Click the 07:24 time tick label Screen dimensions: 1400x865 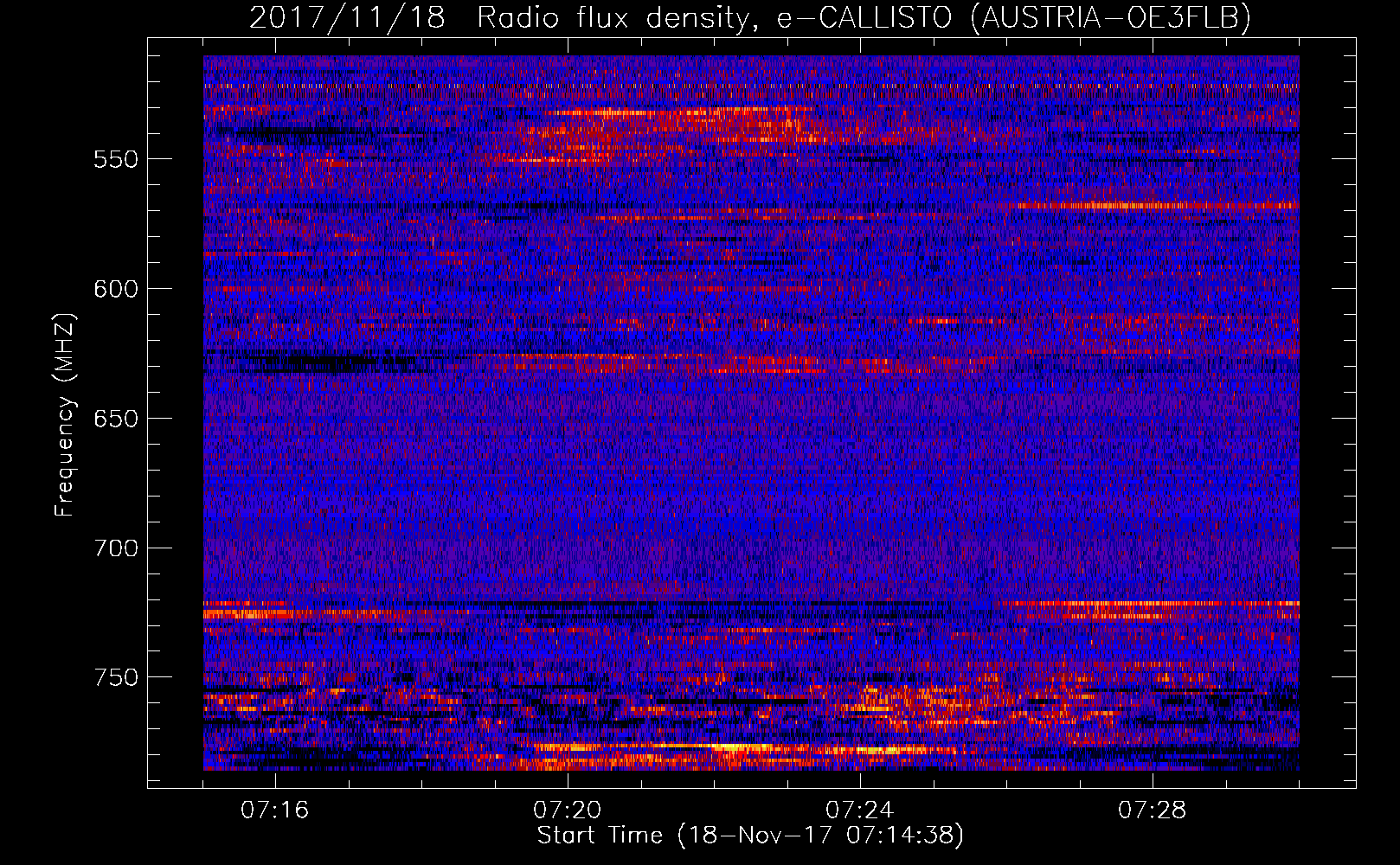pyautogui.click(x=860, y=811)
